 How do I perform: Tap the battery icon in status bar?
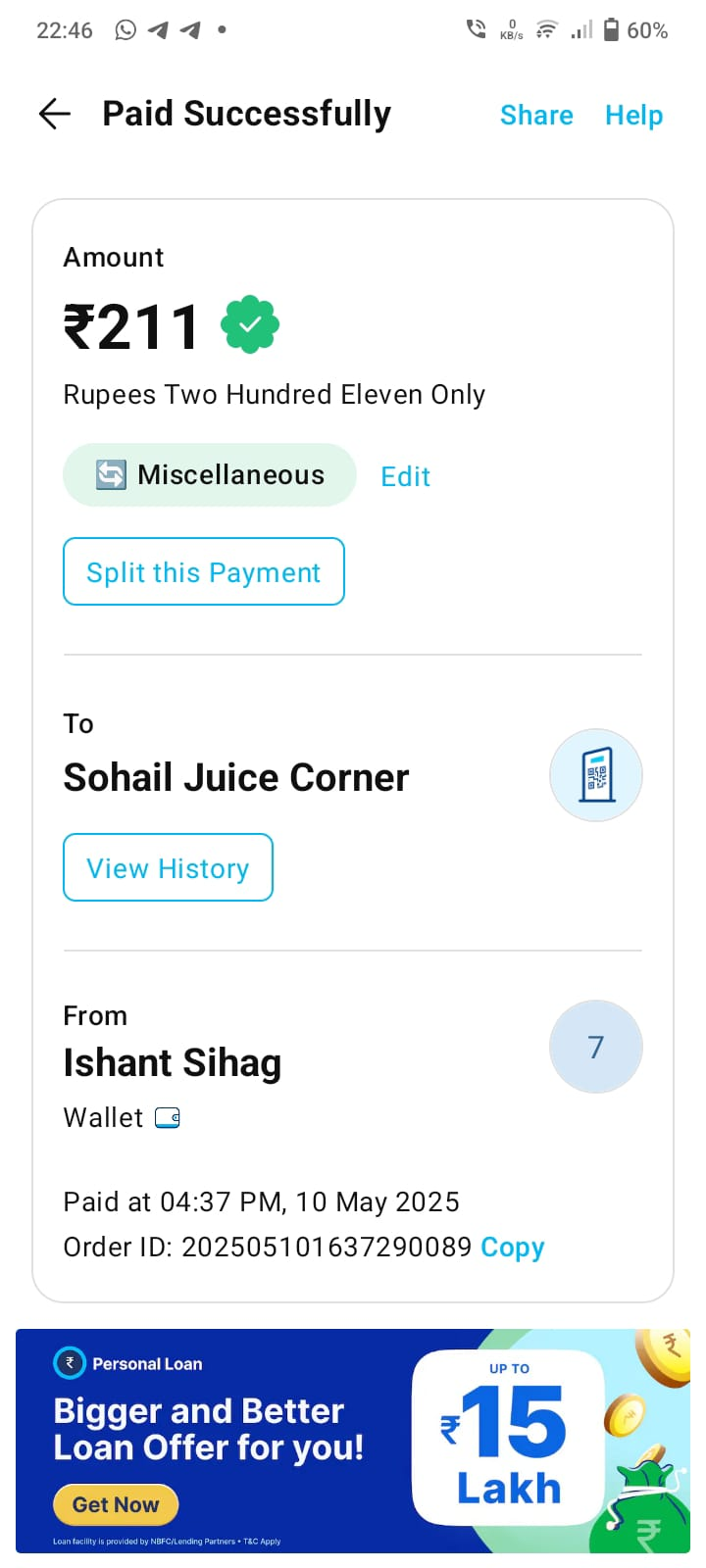[x=611, y=30]
